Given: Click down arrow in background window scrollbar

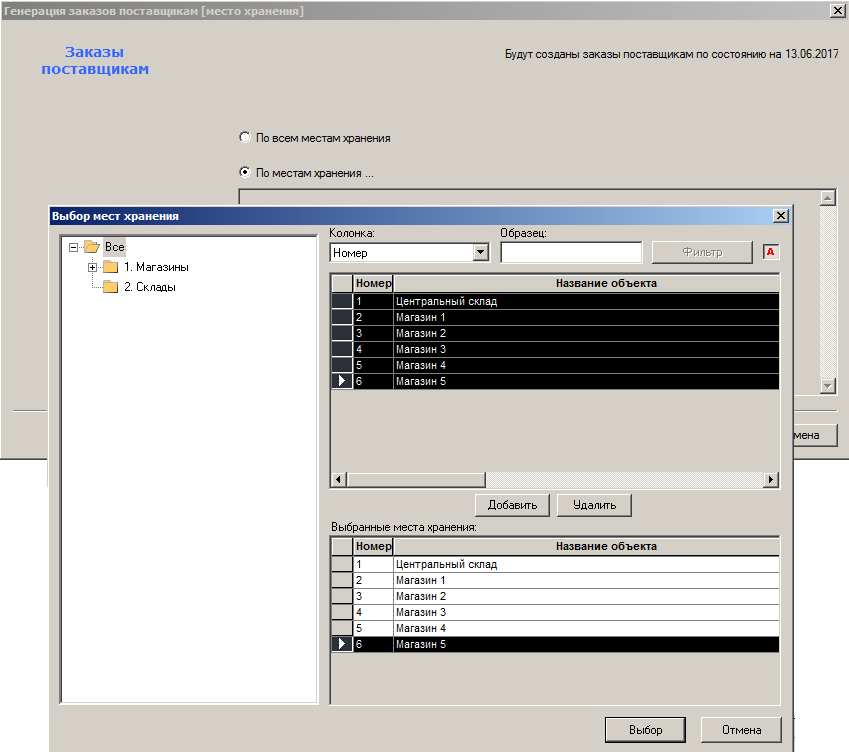Looking at the screenshot, I should 828,385.
